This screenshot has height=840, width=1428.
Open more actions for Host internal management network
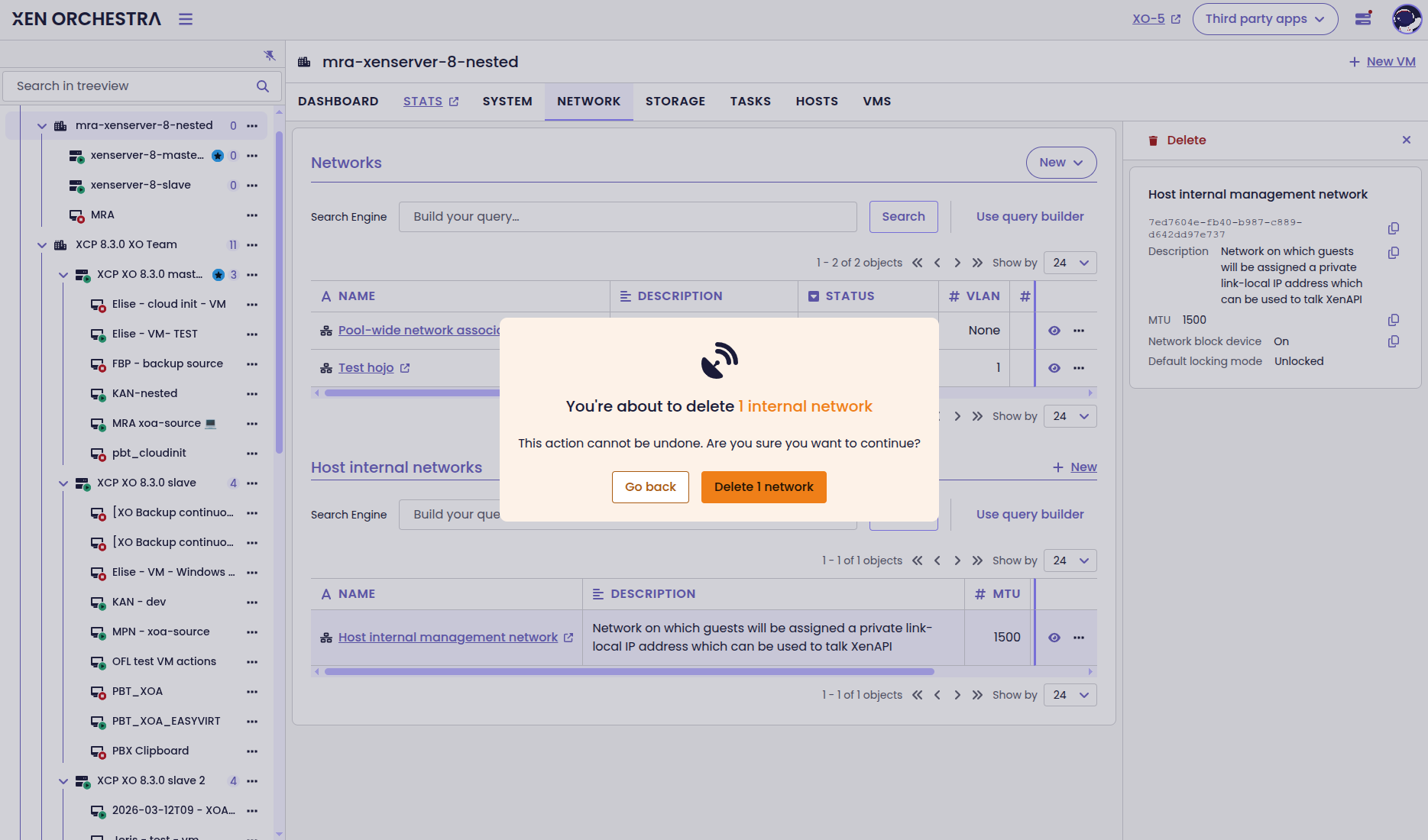[1079, 638]
